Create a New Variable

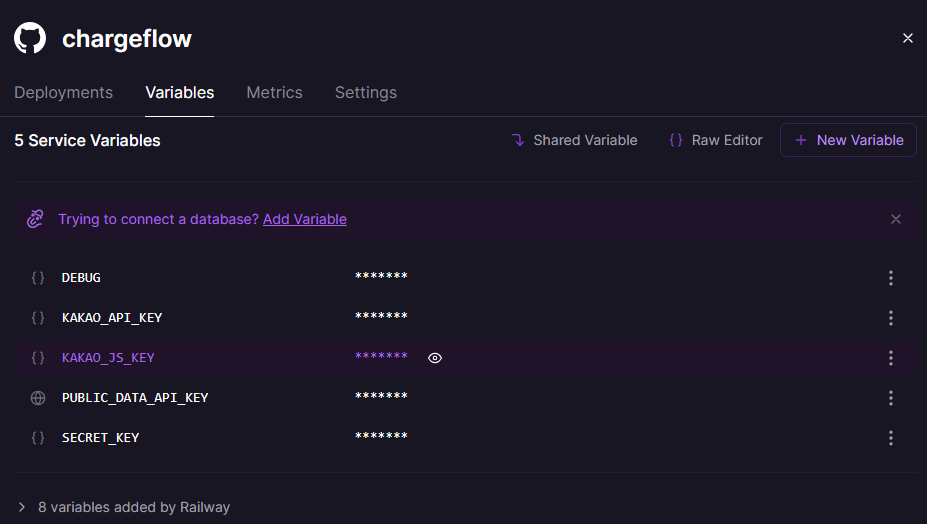(848, 140)
